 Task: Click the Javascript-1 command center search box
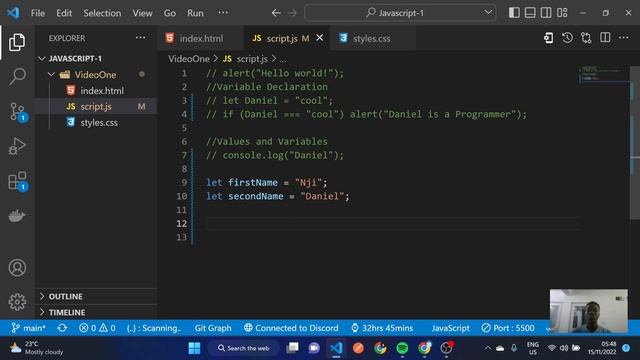coord(400,13)
